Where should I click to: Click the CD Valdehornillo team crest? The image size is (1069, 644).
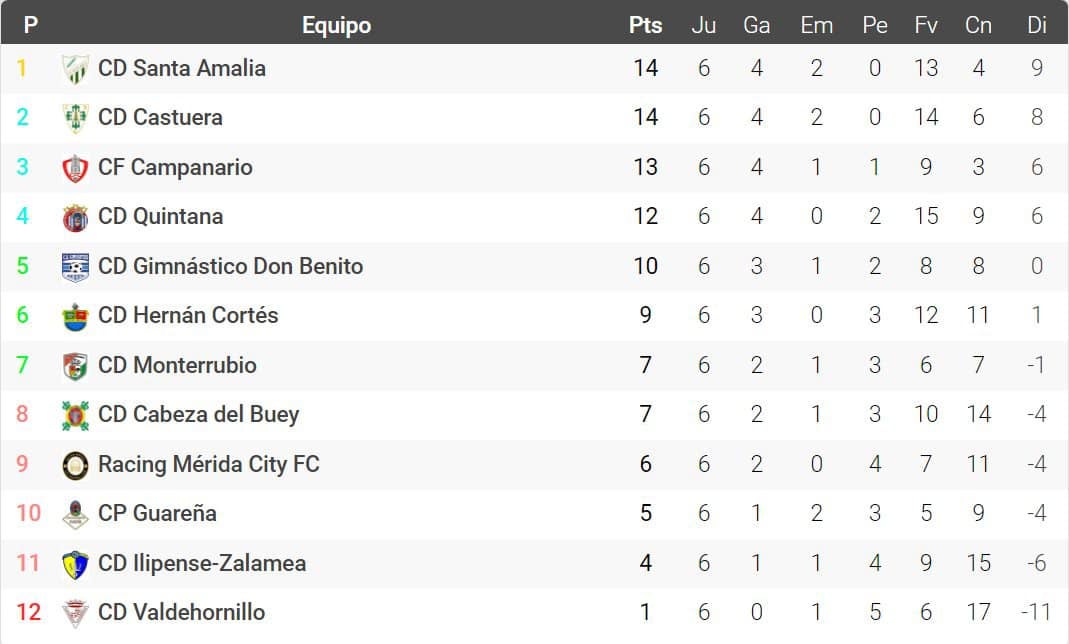coord(75,613)
